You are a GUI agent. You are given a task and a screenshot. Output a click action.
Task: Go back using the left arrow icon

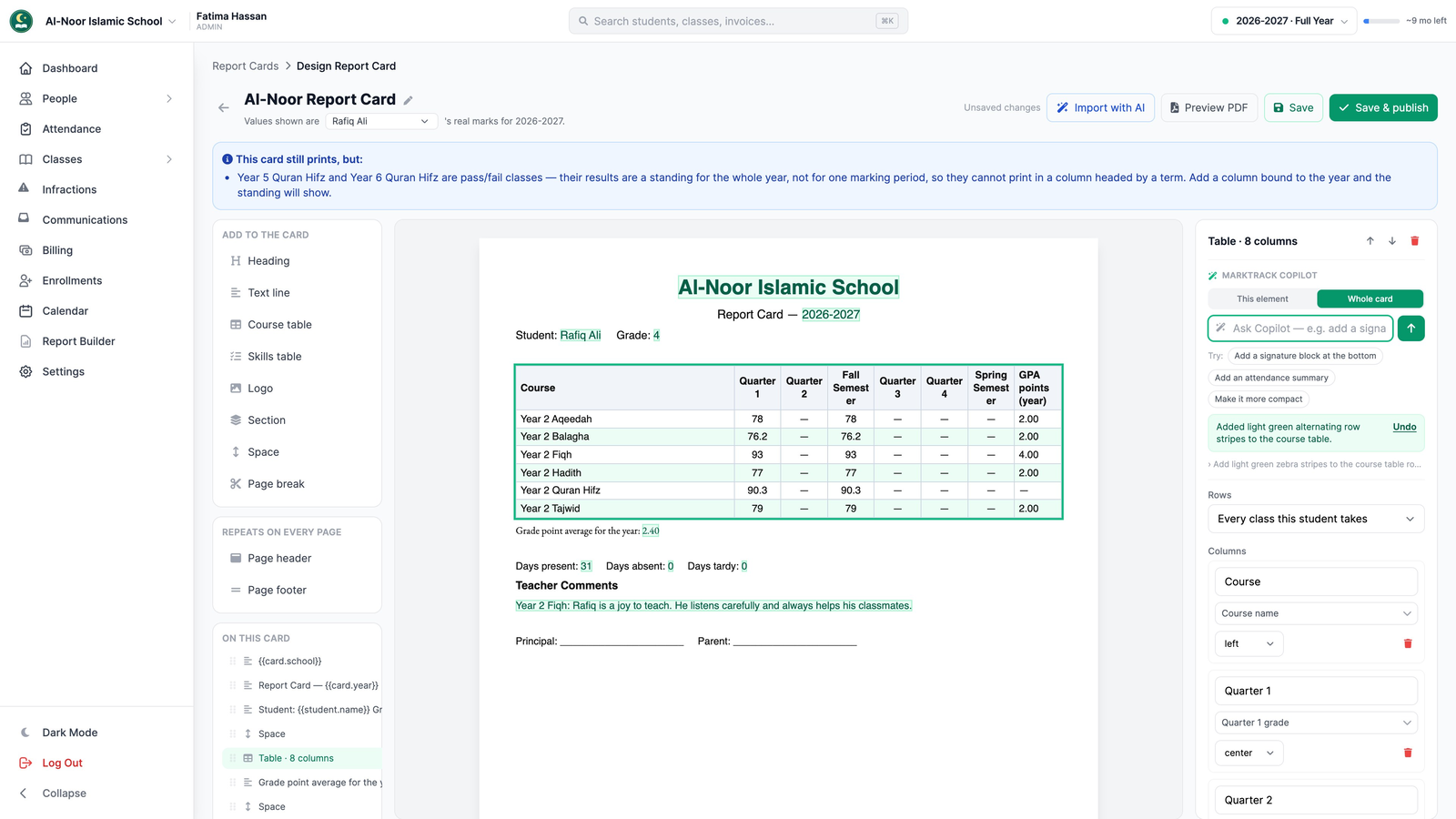(224, 107)
